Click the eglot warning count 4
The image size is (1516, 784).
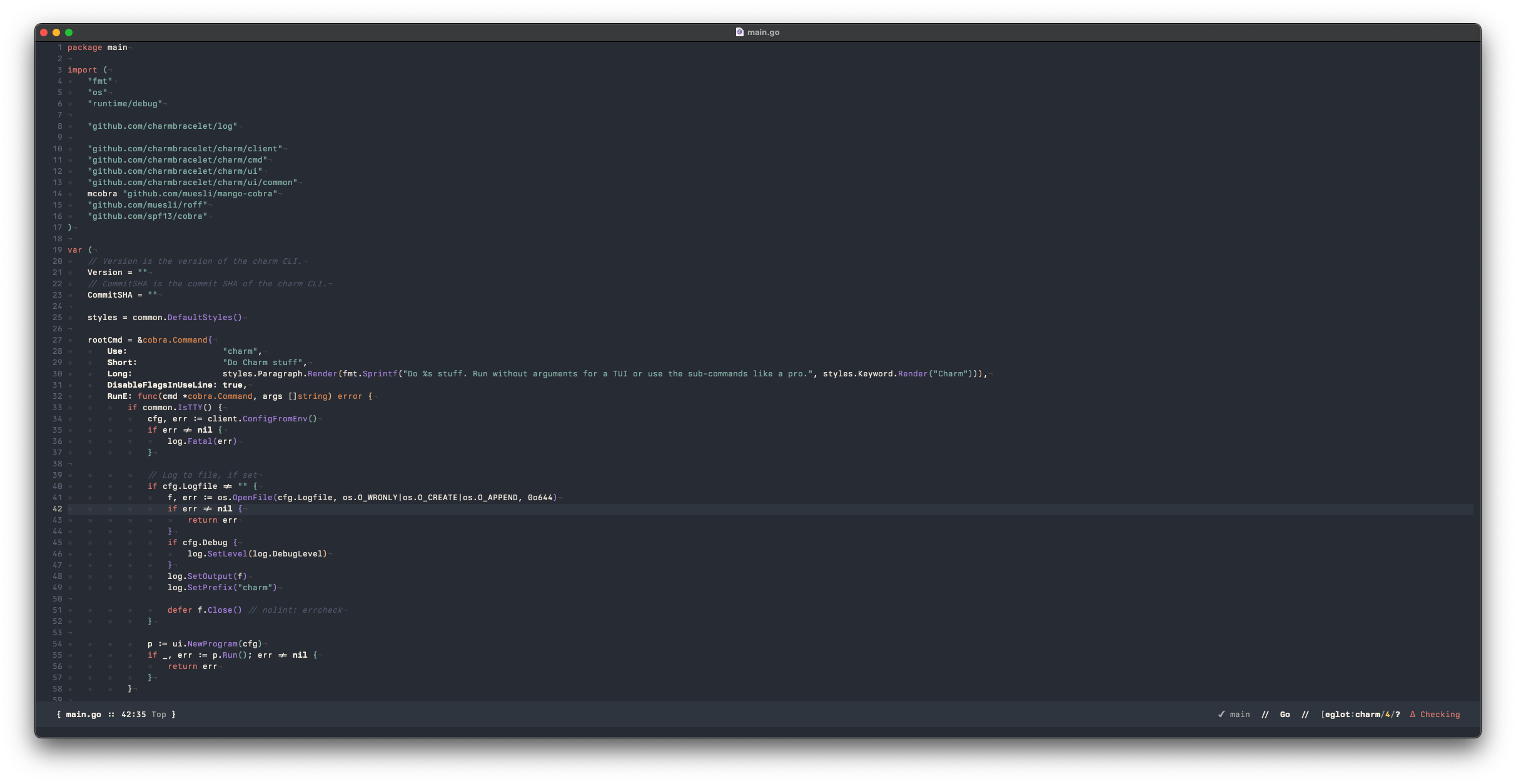click(1387, 714)
